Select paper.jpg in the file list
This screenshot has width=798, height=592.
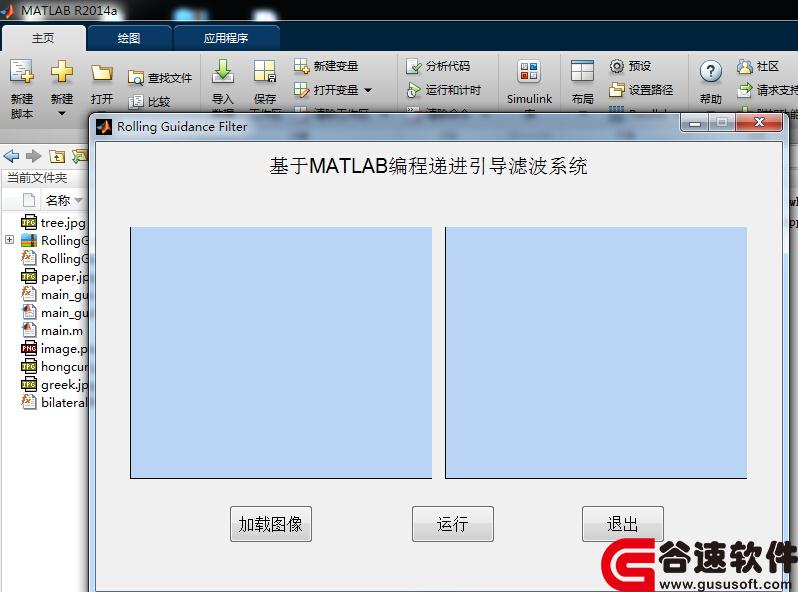[x=54, y=277]
